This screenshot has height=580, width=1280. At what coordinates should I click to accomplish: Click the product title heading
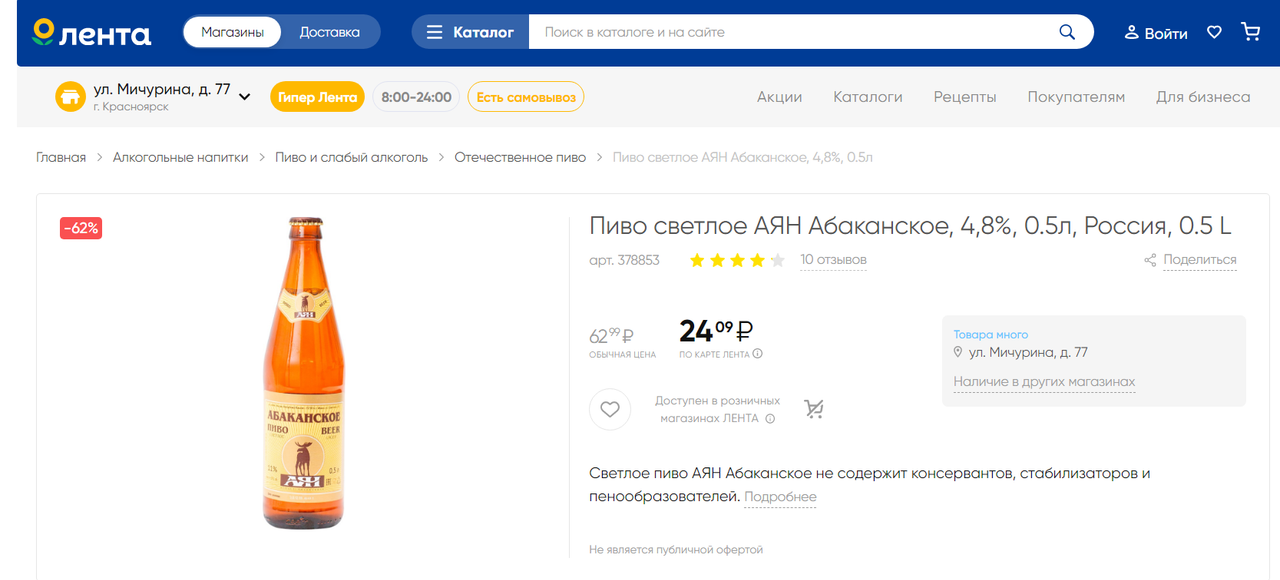point(910,226)
